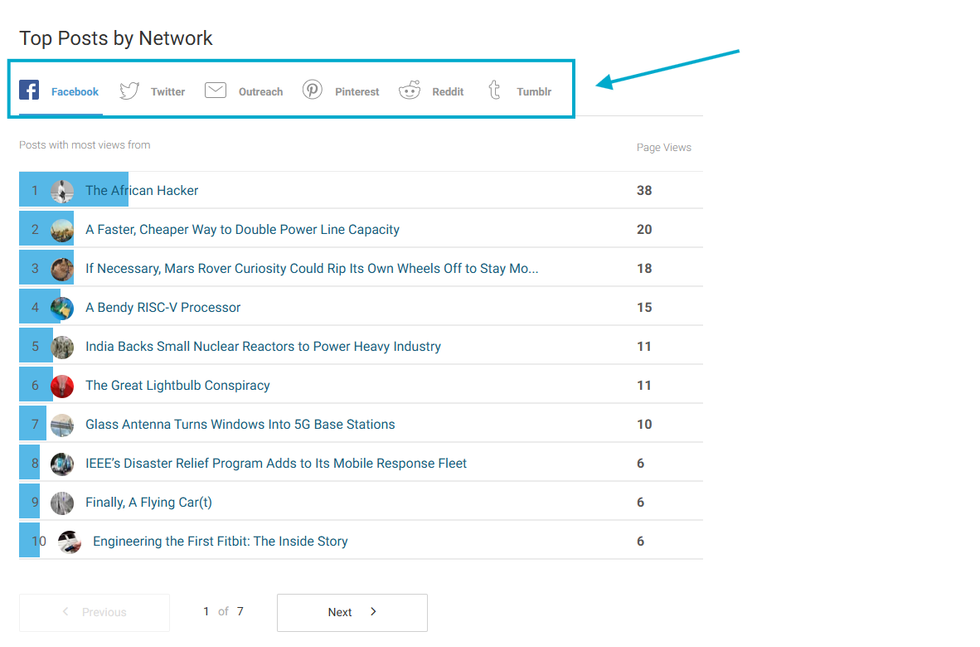Click thumbnail for Glass Antenna post
This screenshot has width=980, height=647.
click(x=62, y=425)
